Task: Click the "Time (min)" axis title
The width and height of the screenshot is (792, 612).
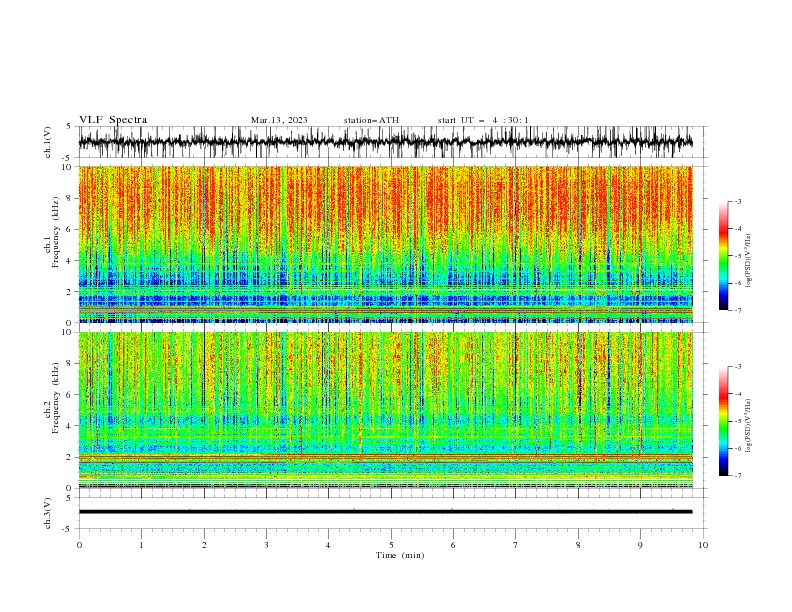Action: [x=400, y=555]
